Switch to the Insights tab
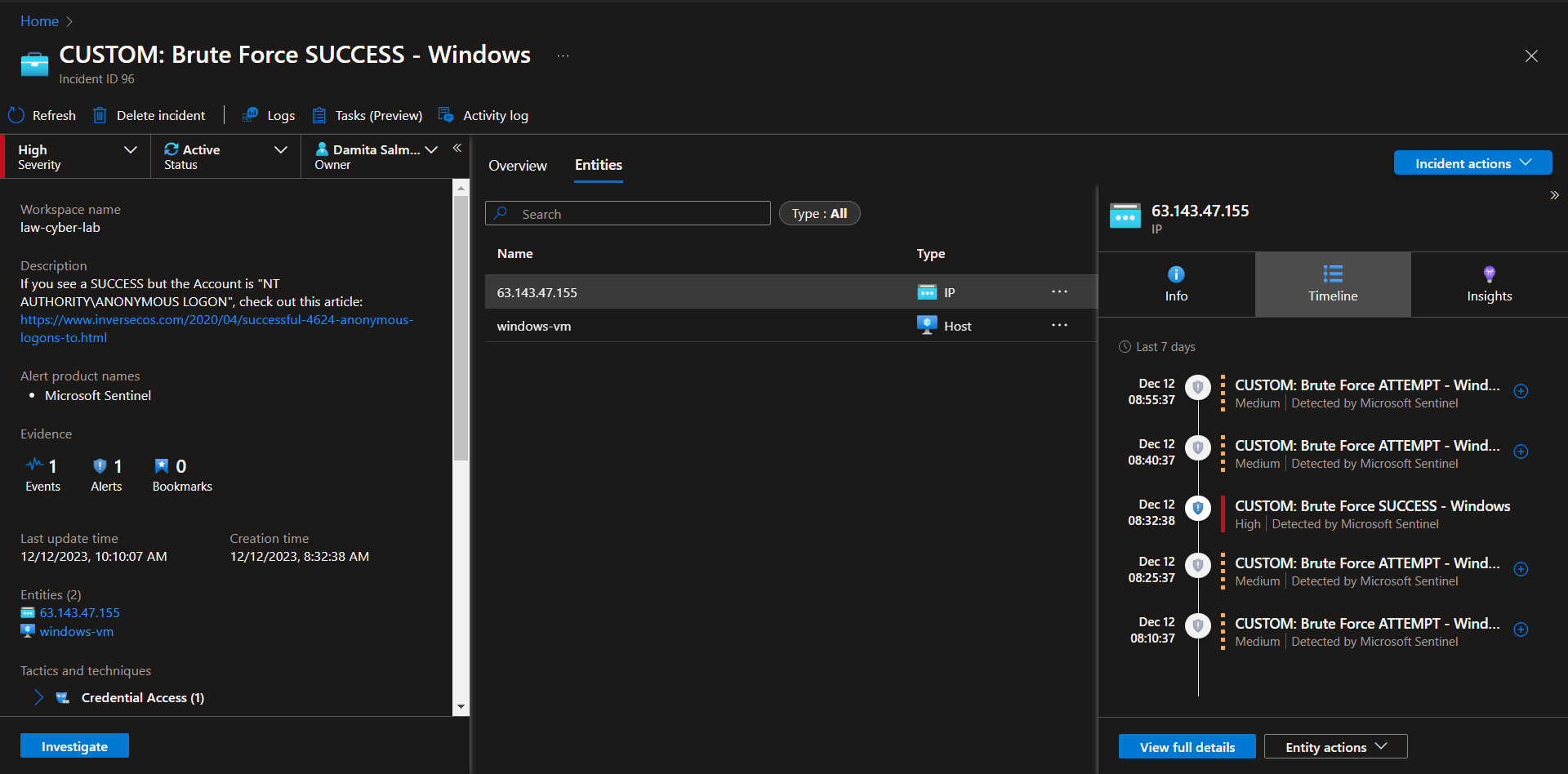This screenshot has height=774, width=1568. tap(1489, 284)
